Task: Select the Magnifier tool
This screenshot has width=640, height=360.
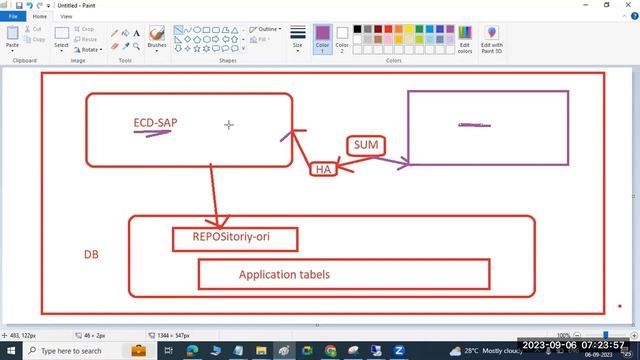Action: pyautogui.click(x=136, y=46)
